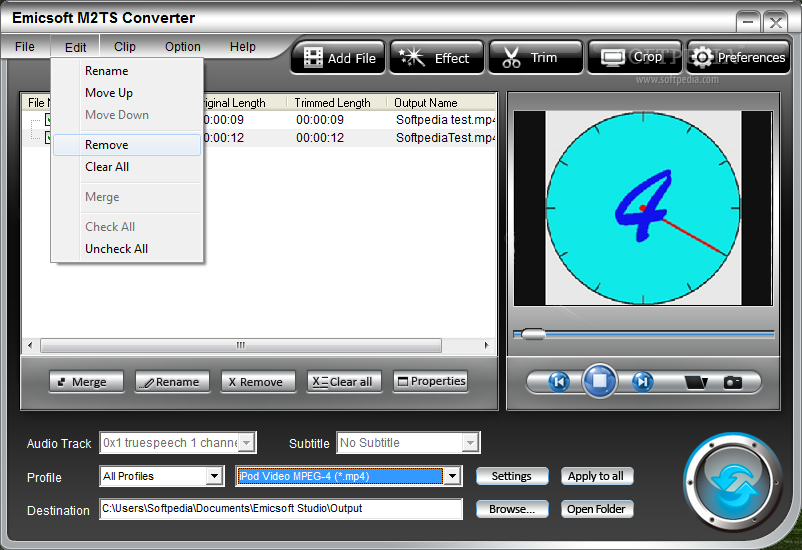Open the Effect tool
Image resolution: width=802 pixels, height=550 pixels.
coord(437,57)
